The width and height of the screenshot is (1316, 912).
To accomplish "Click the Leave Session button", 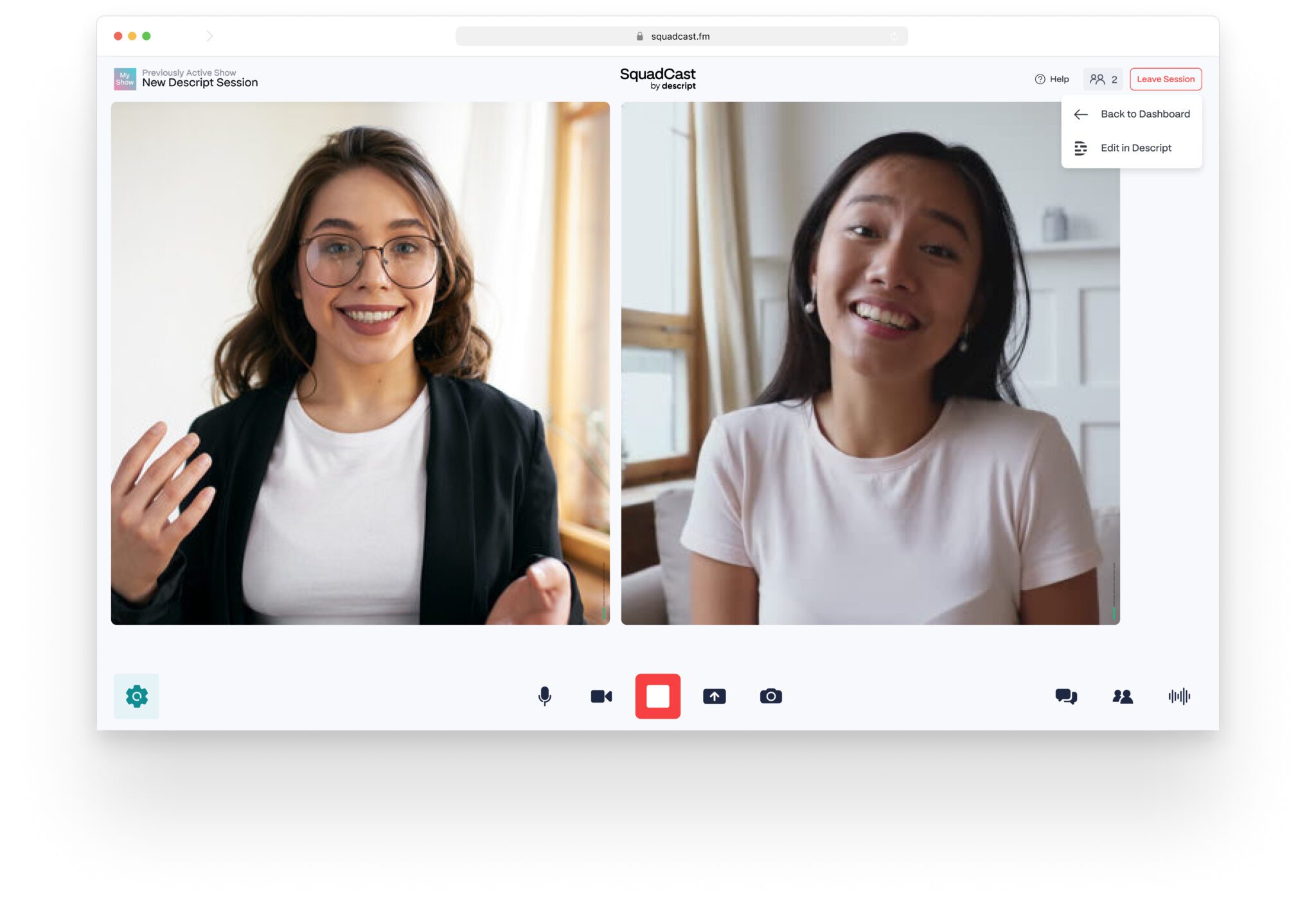I will (1166, 78).
